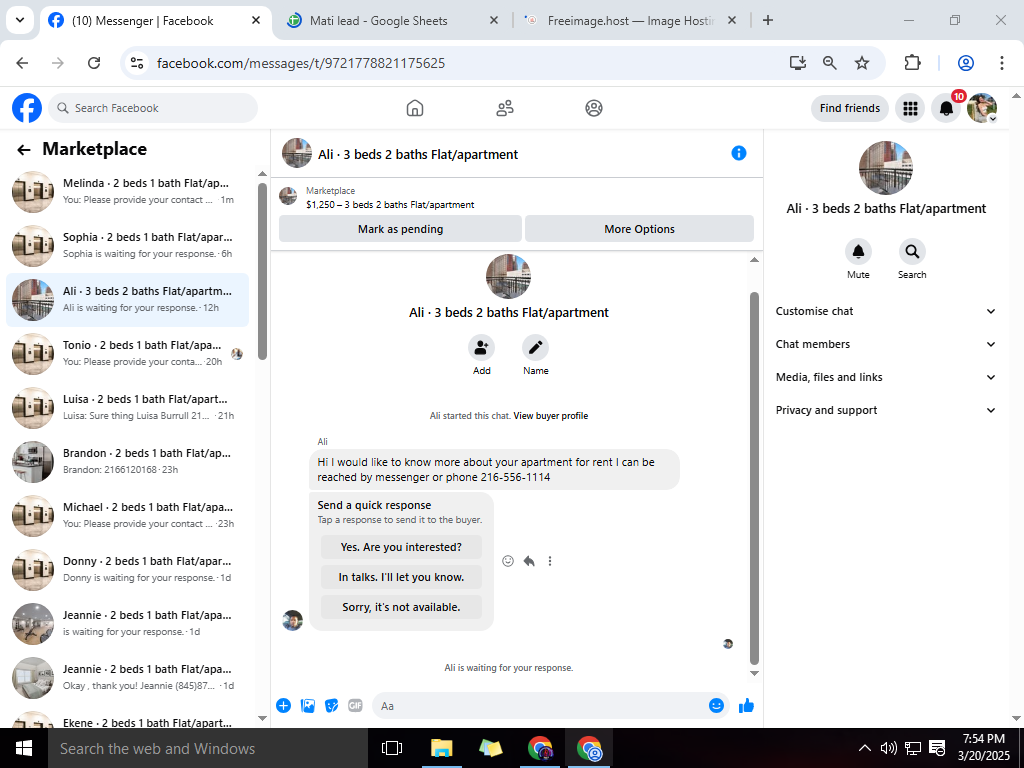Image resolution: width=1024 pixels, height=768 pixels.
Task: Open Luisa 2 beds 1 bath conversation
Action: coord(127,408)
